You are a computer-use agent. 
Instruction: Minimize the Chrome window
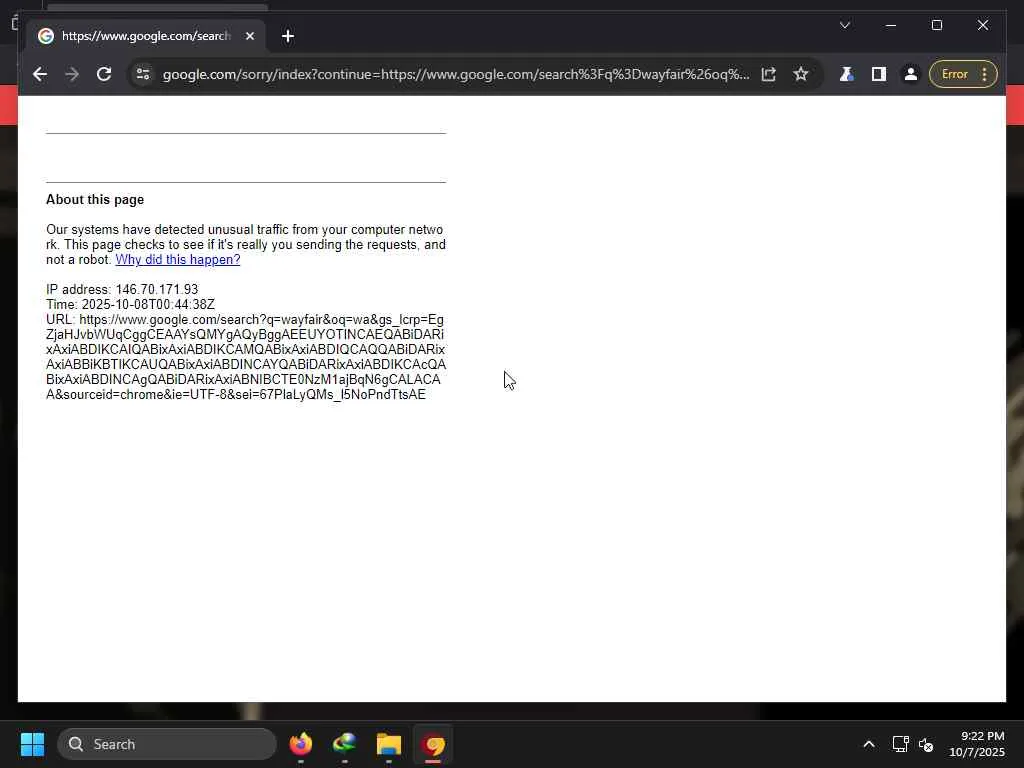891,25
